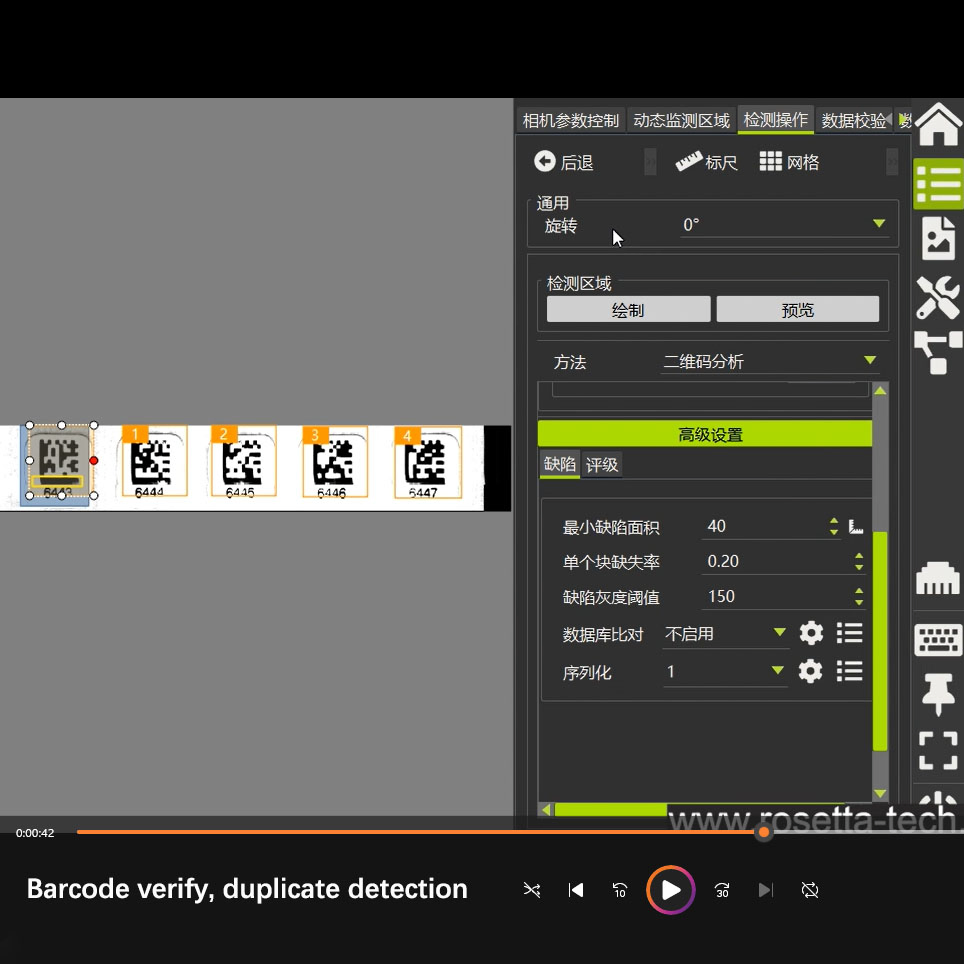964x964 pixels.
Task: Switch to the 相机参数控制 tab
Action: click(570, 119)
